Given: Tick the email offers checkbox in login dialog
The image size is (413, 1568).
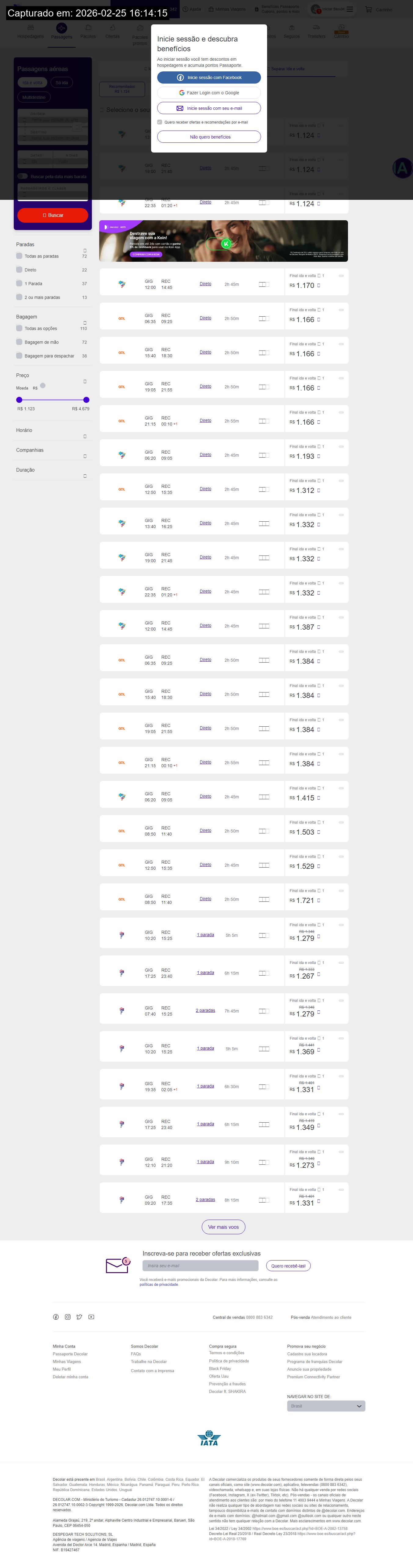Looking at the screenshot, I should click(x=160, y=122).
